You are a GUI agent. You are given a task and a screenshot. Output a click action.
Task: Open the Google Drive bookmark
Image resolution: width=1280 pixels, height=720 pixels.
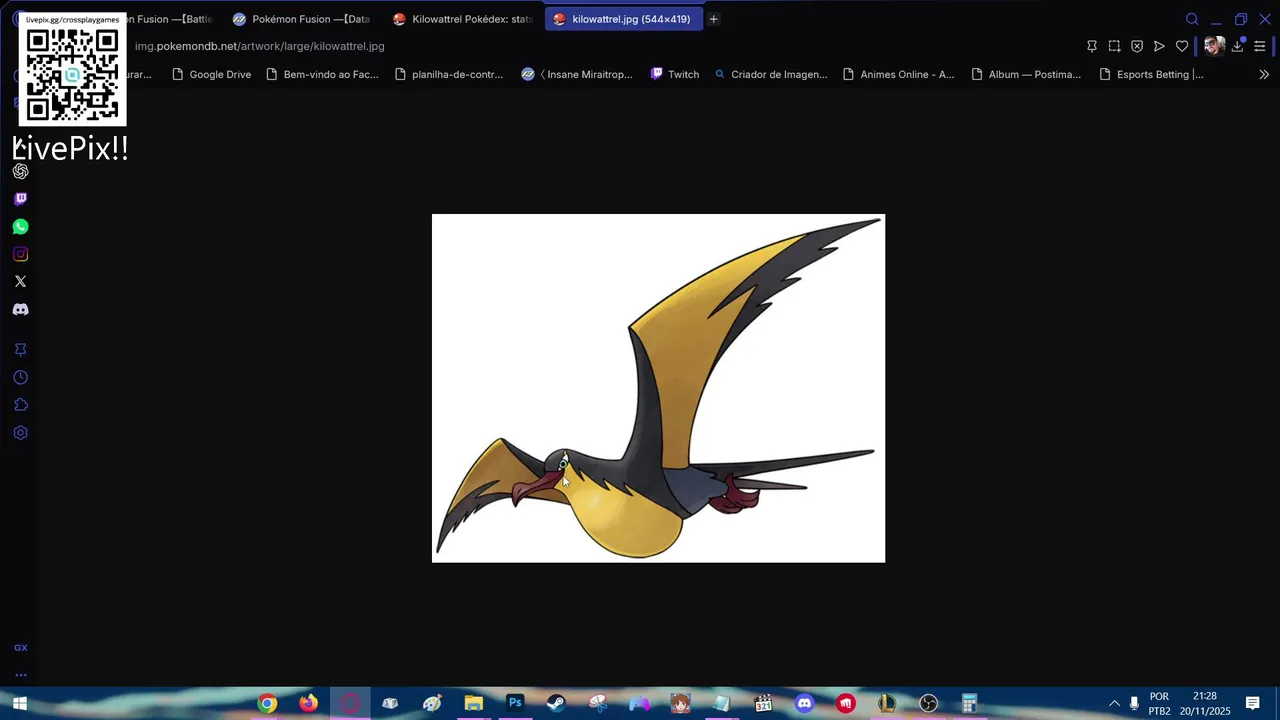tap(211, 74)
